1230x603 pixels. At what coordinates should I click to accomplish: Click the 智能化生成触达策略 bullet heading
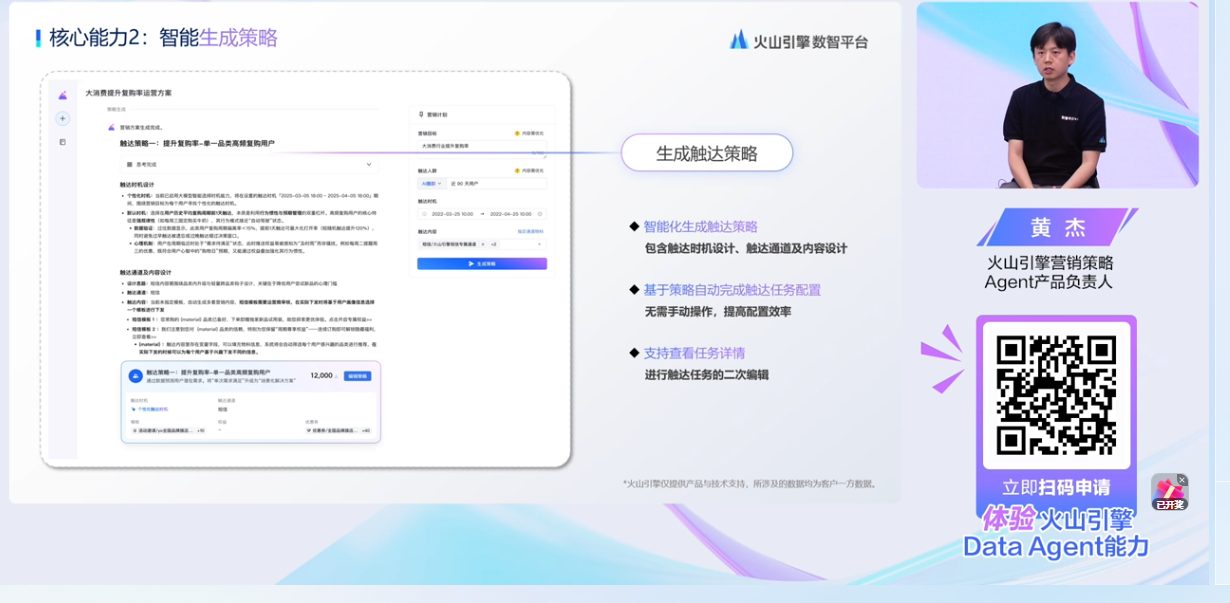pyautogui.click(x=700, y=227)
